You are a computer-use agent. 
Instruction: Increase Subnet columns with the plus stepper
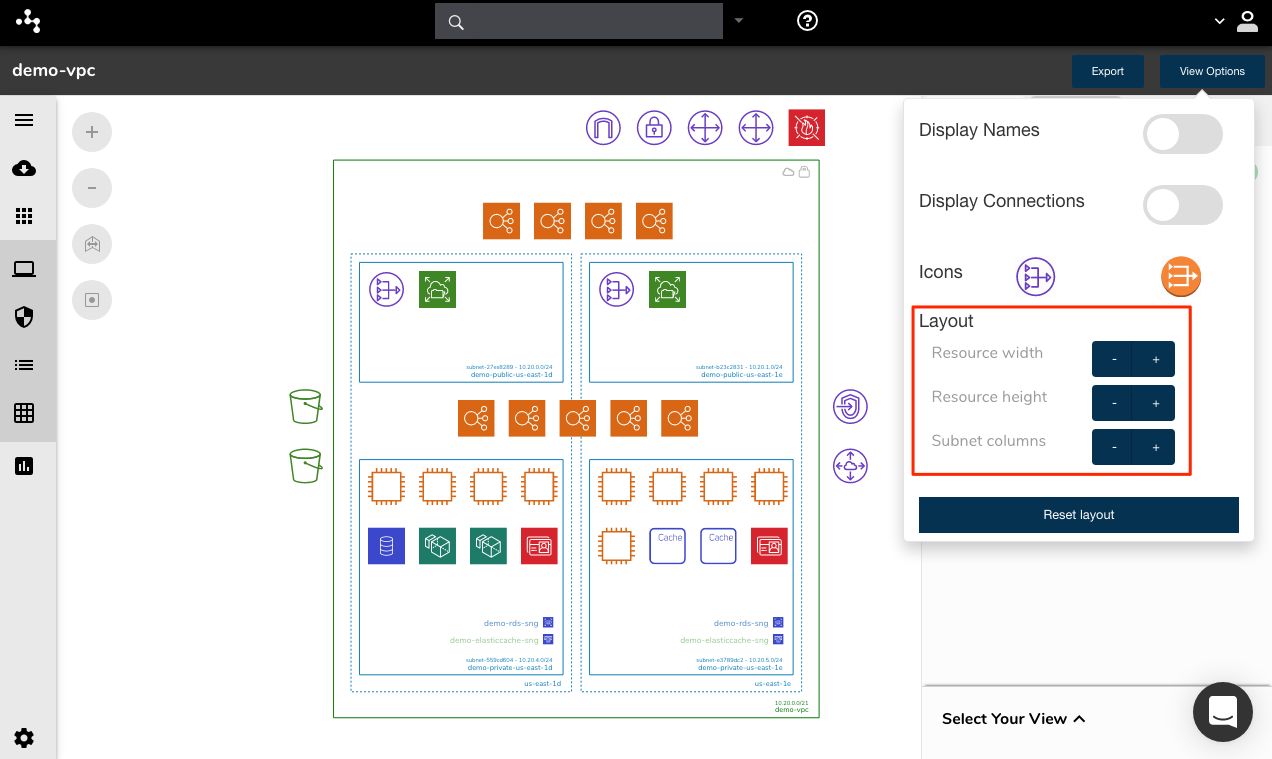(x=1155, y=447)
